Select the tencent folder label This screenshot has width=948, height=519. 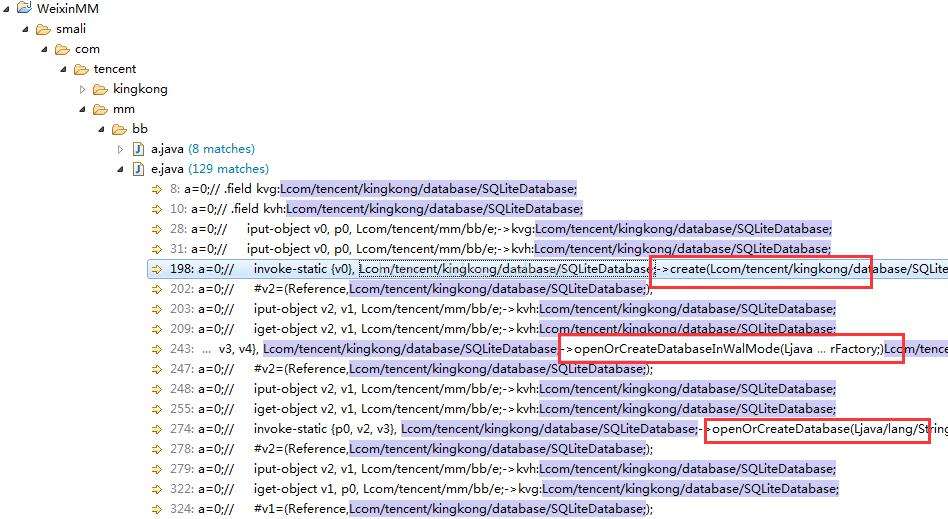tap(115, 69)
